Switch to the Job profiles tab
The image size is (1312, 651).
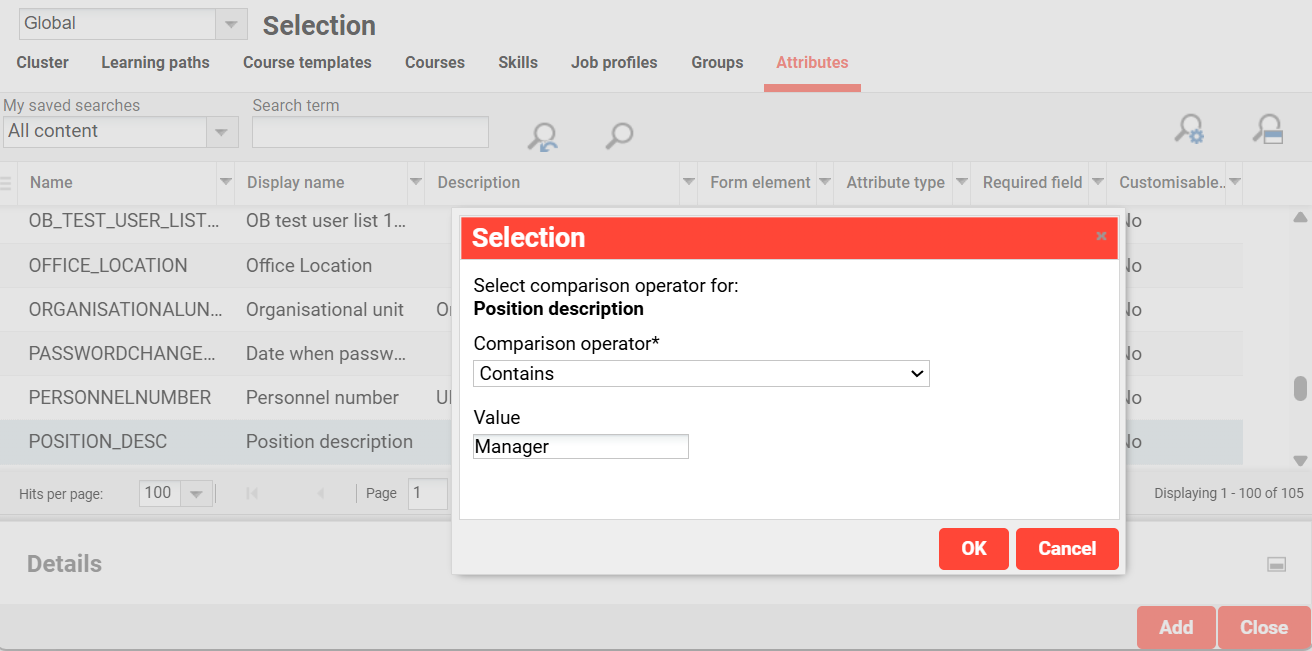(x=614, y=62)
